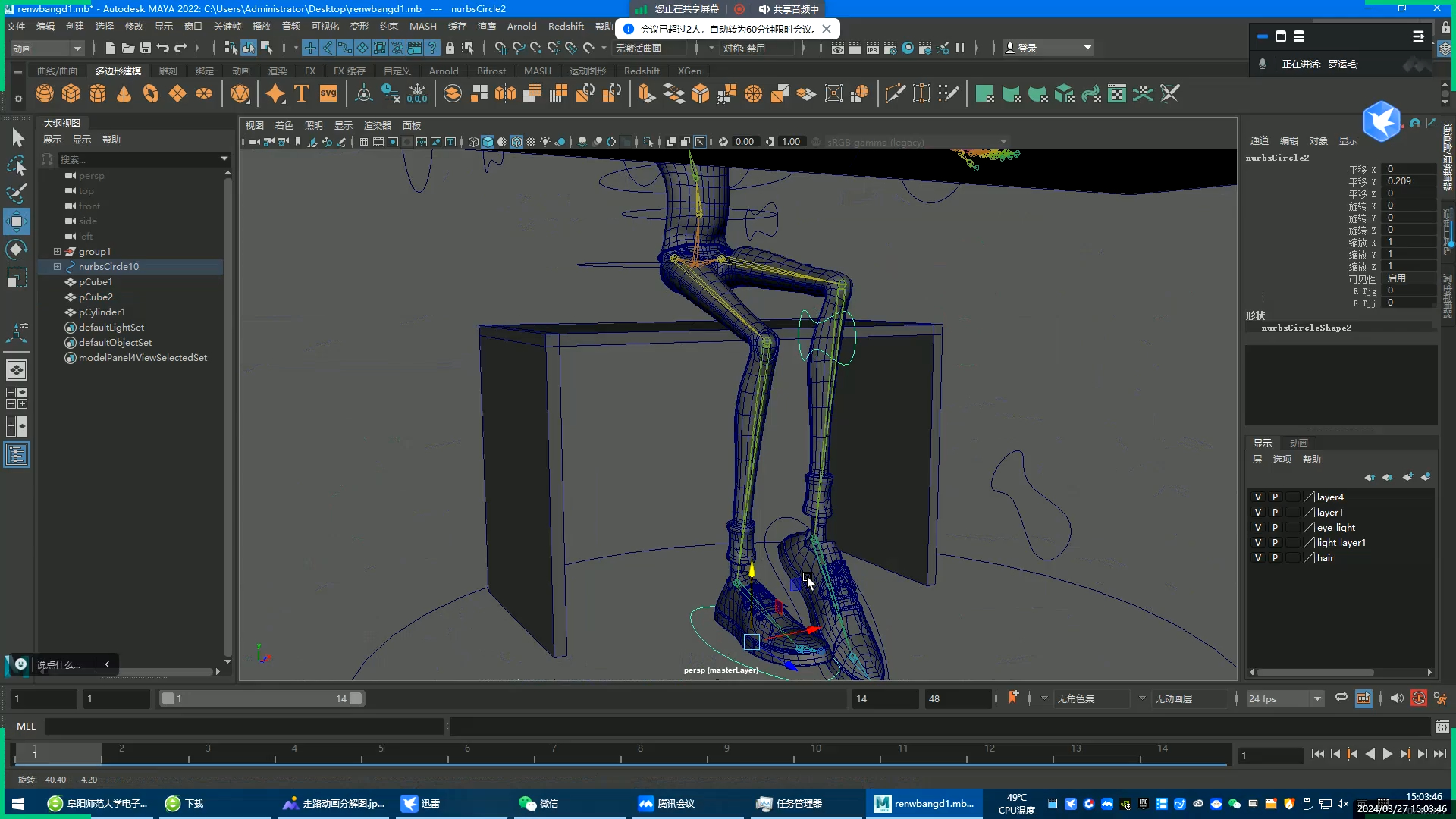Open the 动画 menu set dropdown
1456x819 pixels.
click(47, 49)
